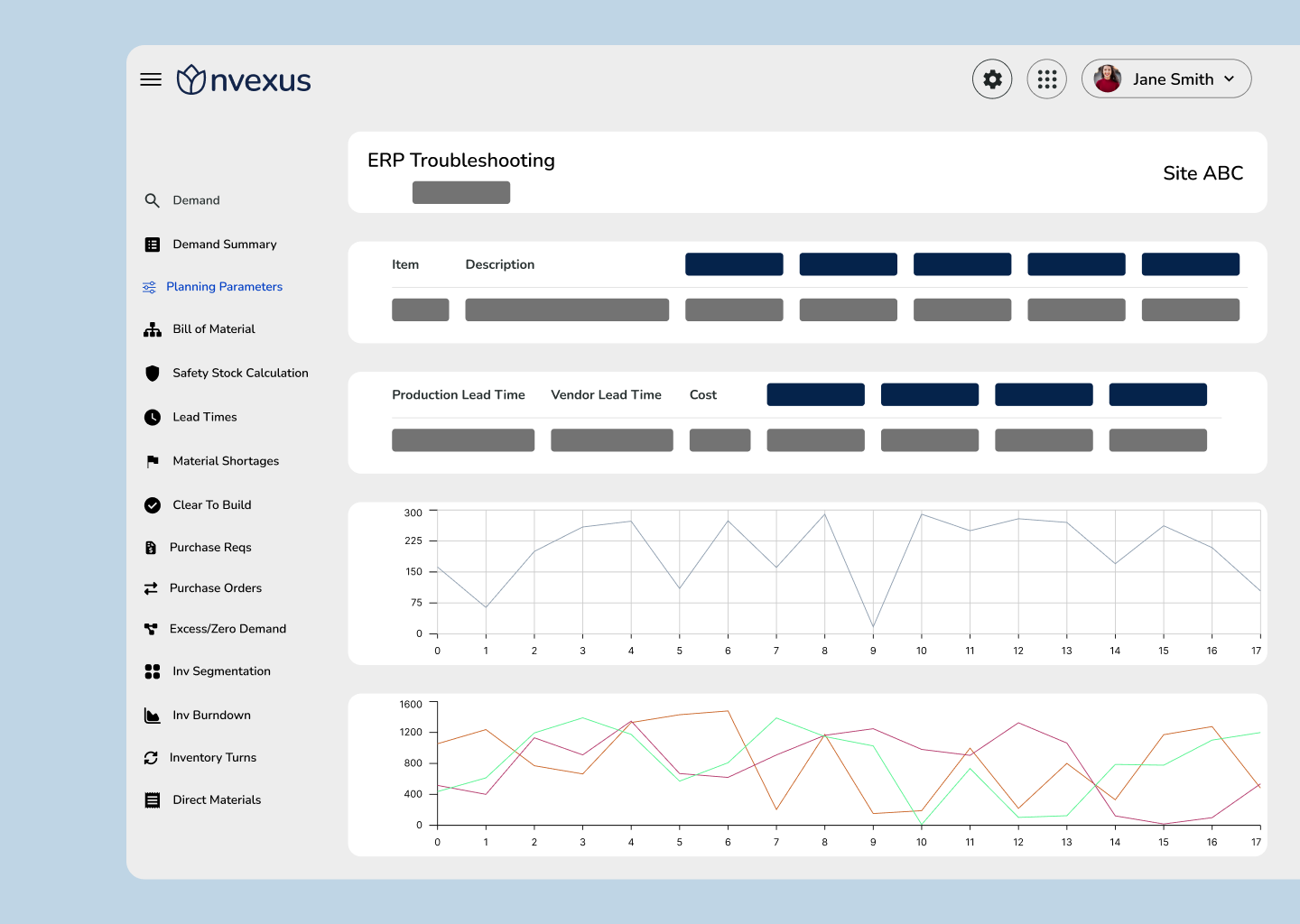Click Jane Smith's profile avatar

click(1108, 79)
